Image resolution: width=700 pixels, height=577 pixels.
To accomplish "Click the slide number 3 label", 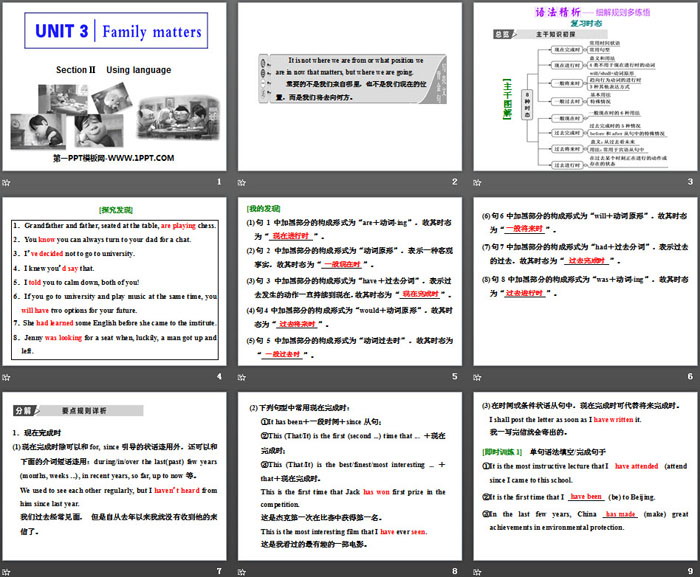I will (688, 182).
